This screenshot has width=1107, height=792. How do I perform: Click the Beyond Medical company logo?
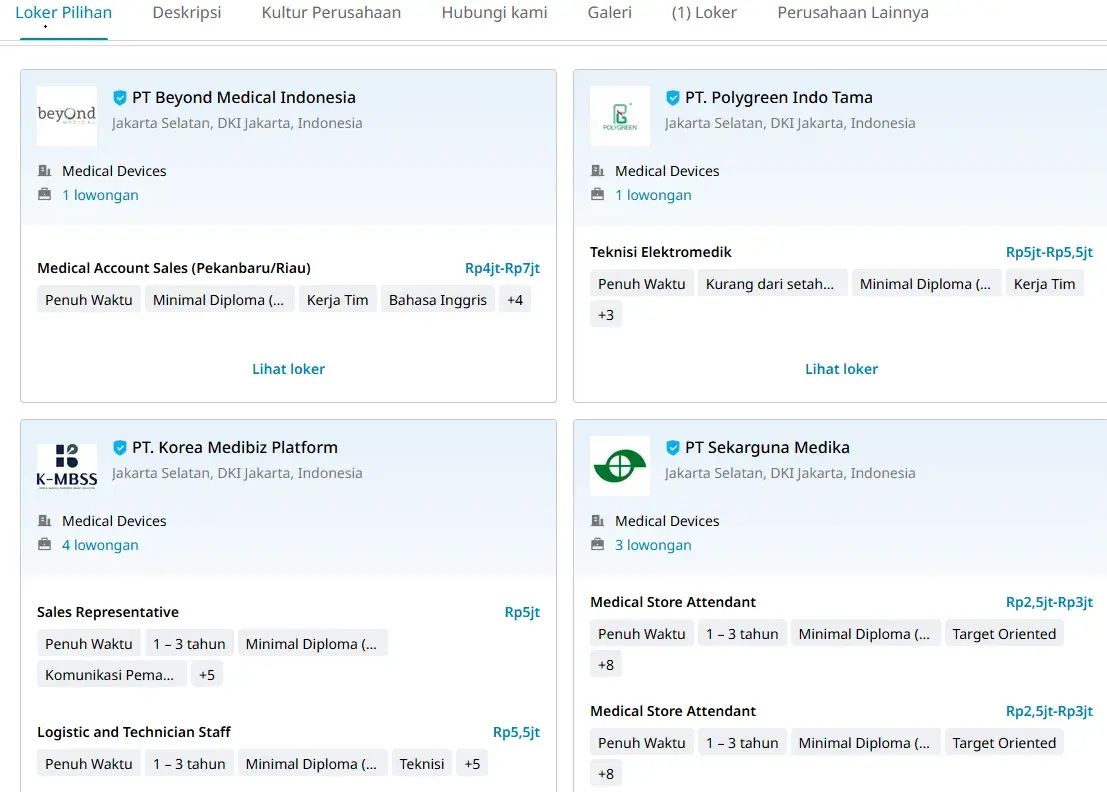(67, 116)
